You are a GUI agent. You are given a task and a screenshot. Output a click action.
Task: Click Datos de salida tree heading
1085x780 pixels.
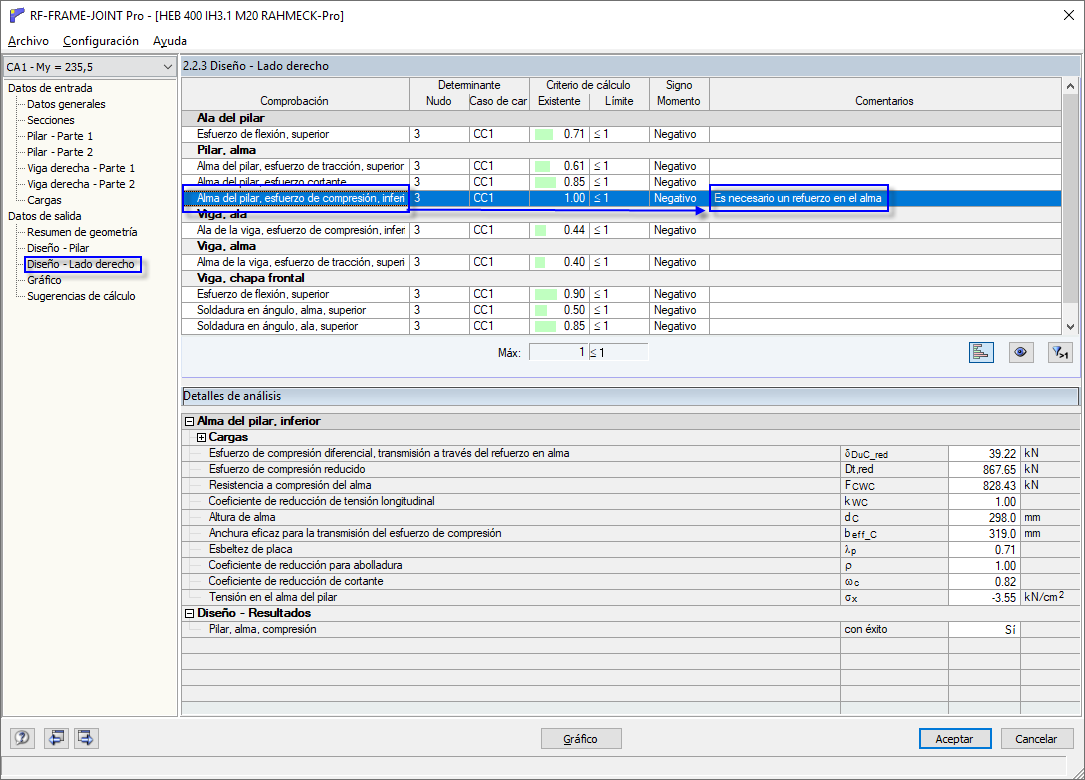click(44, 216)
